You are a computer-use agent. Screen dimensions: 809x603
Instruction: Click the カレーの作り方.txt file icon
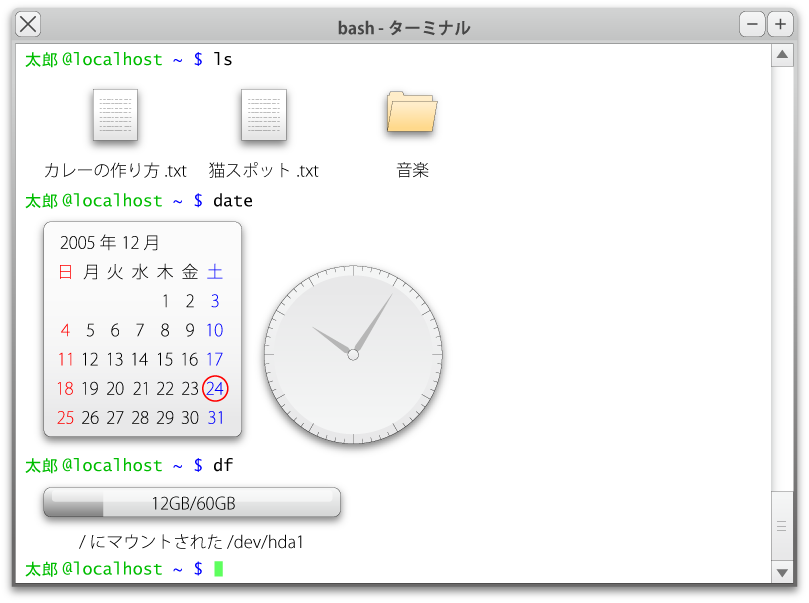point(115,115)
